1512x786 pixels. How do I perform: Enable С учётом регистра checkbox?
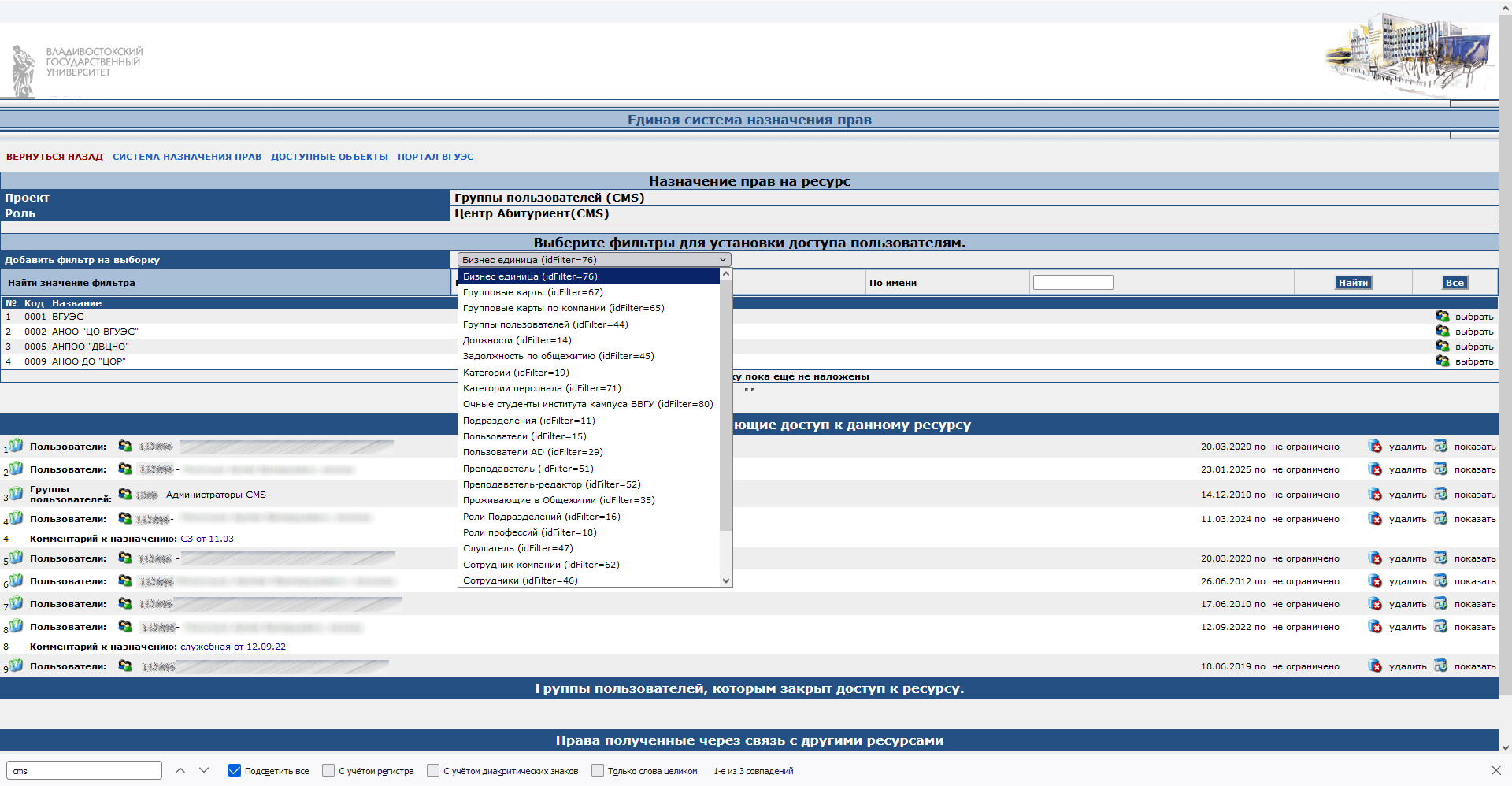tap(328, 771)
